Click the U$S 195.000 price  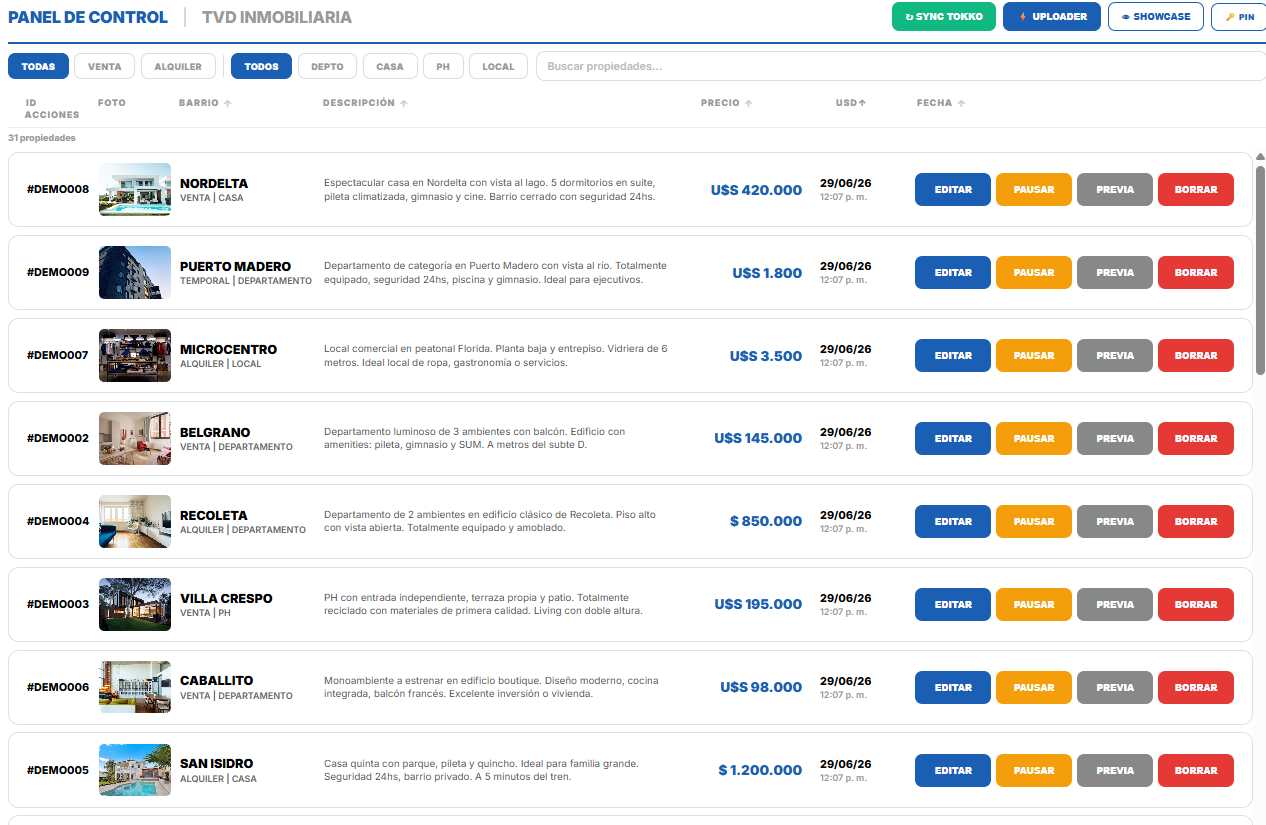coord(758,605)
